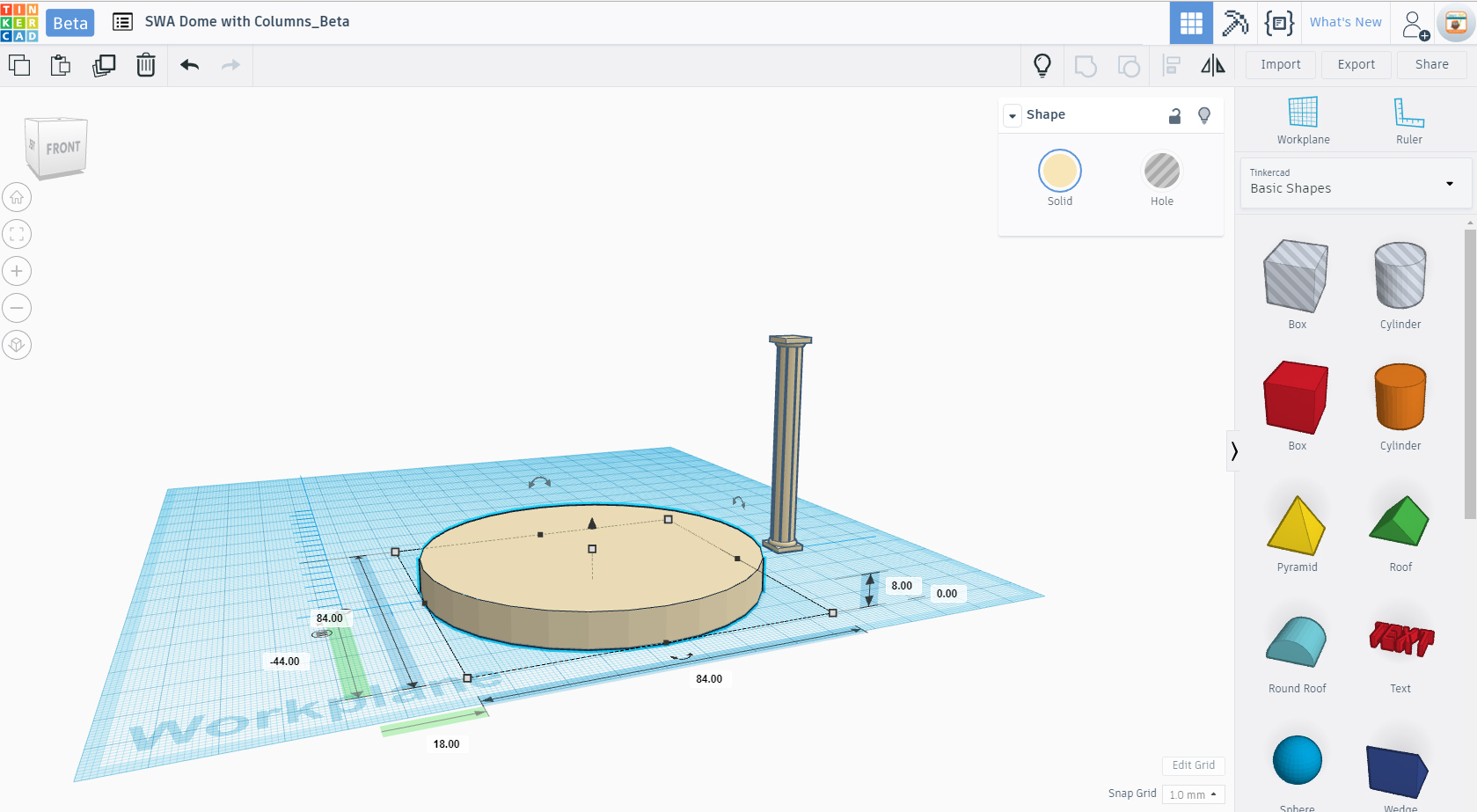Zoom out with minus button
The width and height of the screenshot is (1477, 812).
[17, 308]
